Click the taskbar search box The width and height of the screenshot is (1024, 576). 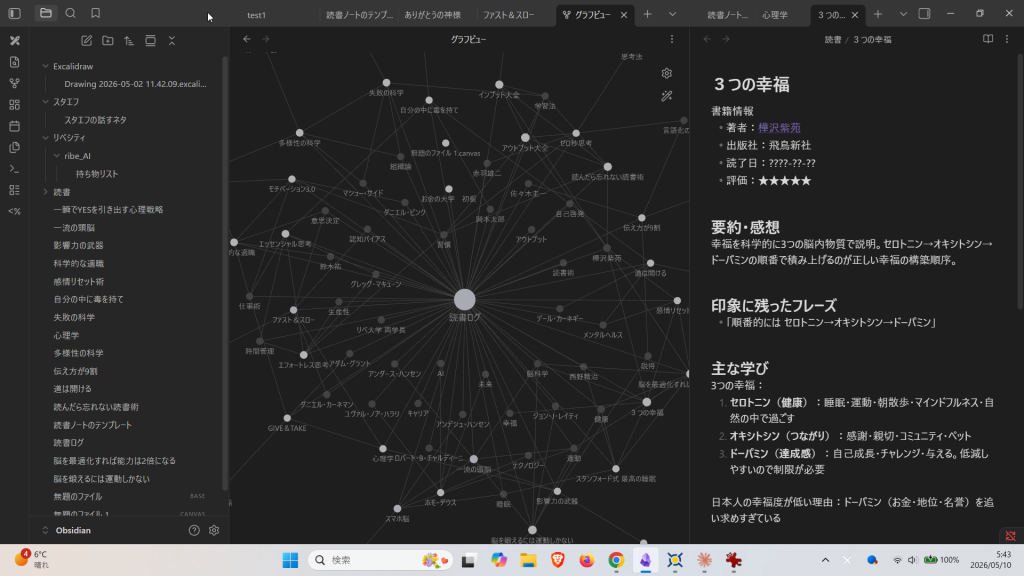(x=380, y=560)
